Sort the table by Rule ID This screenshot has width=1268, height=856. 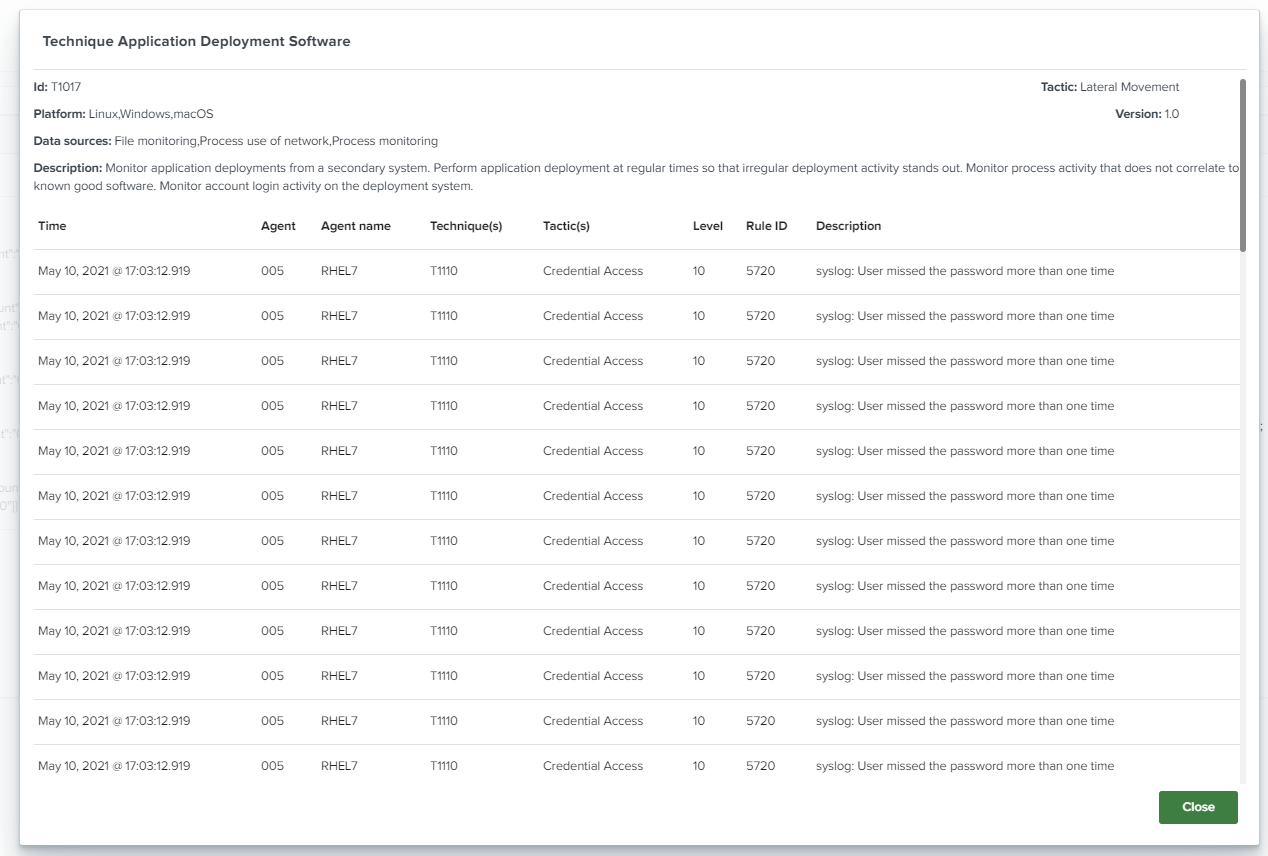click(x=765, y=226)
